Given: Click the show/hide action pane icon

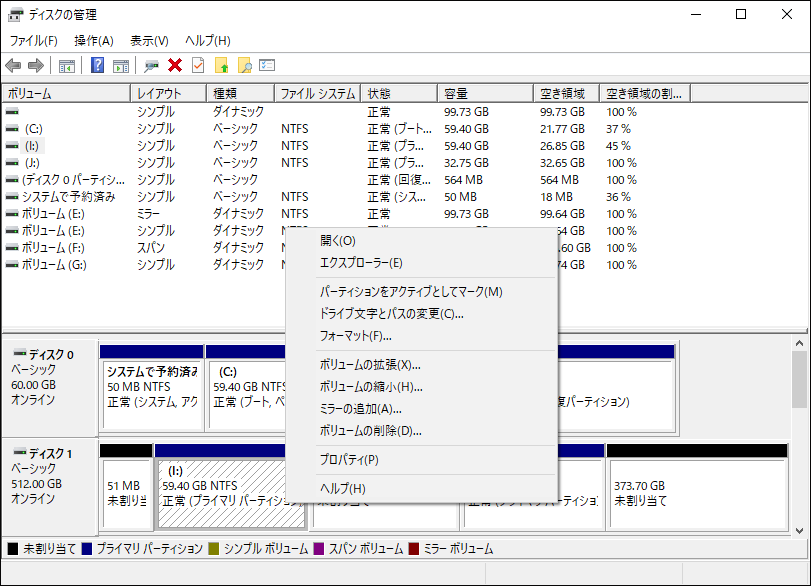Looking at the screenshot, I should pos(121,66).
